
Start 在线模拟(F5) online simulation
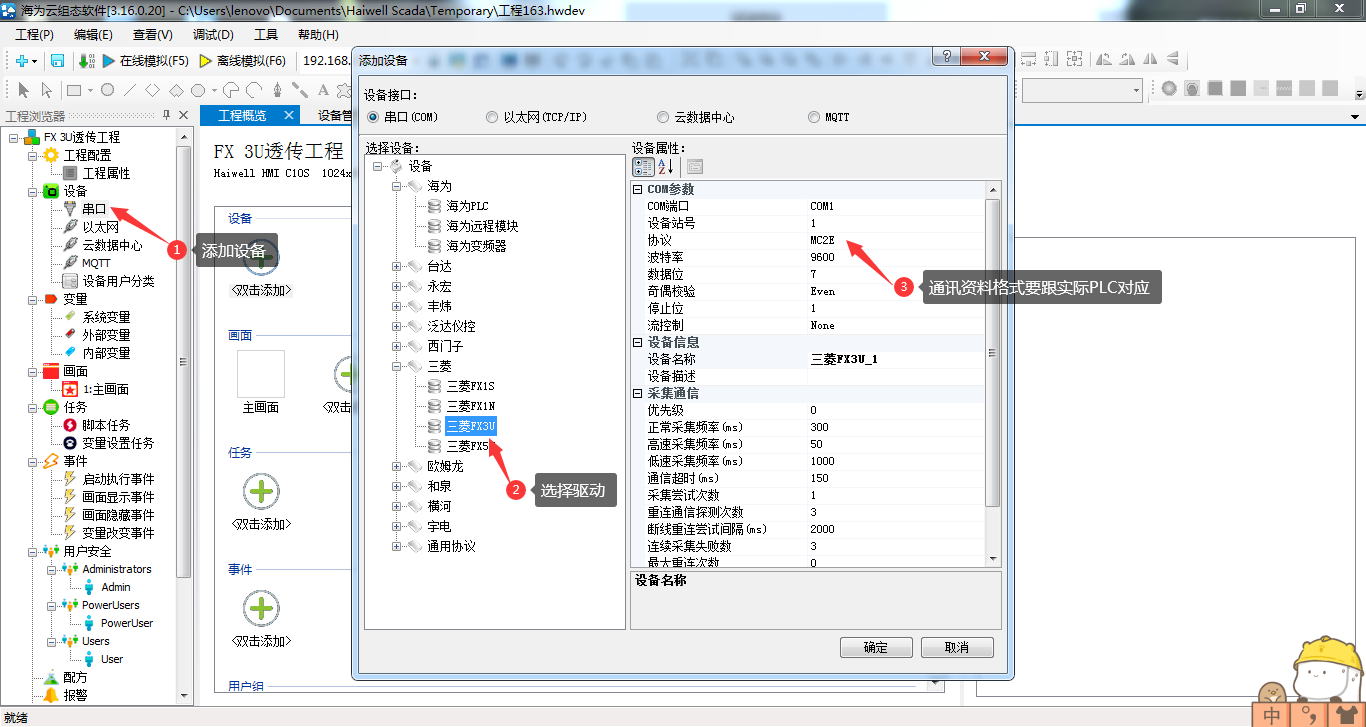[x=145, y=60]
